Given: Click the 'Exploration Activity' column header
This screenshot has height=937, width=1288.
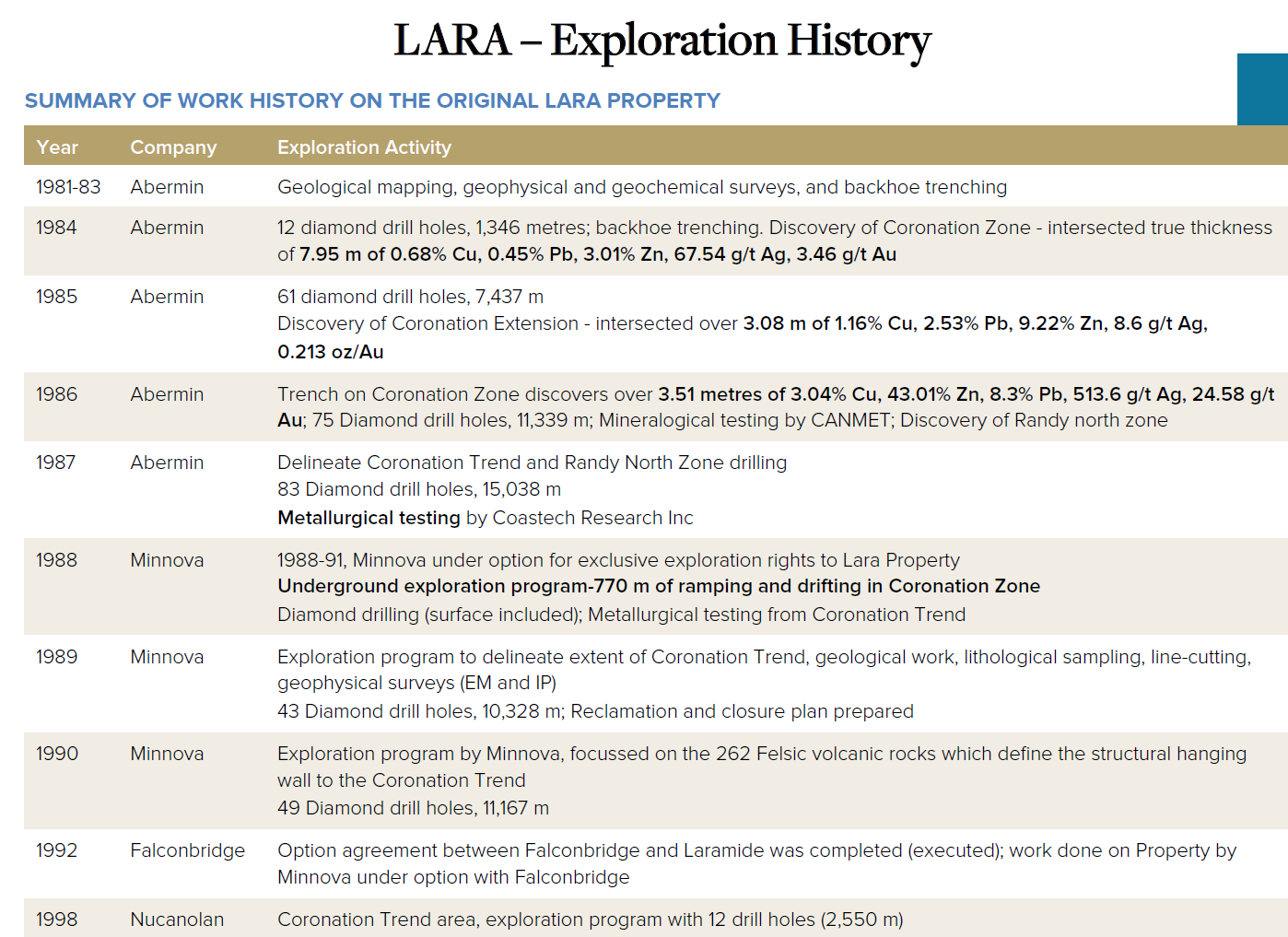Looking at the screenshot, I should click(364, 147).
